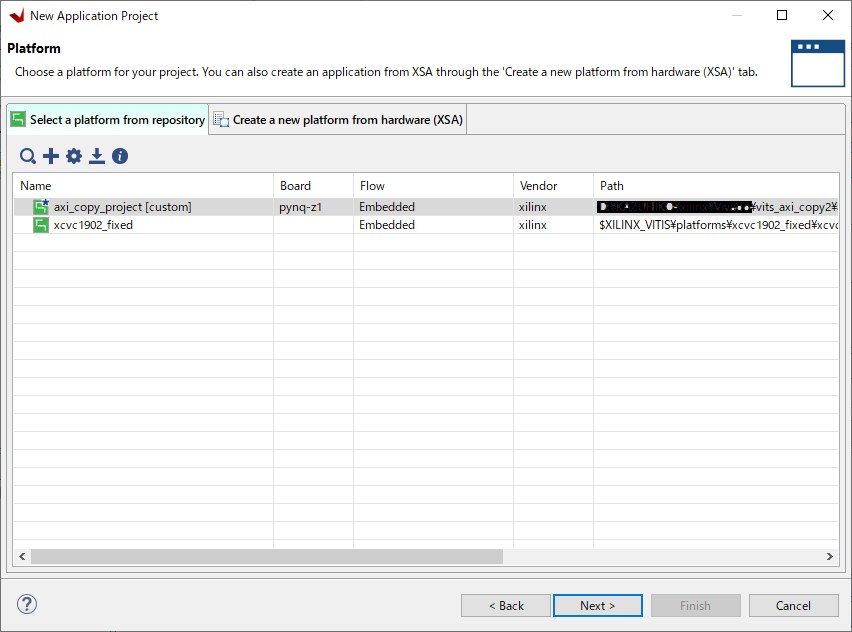Click the search platforms magnifier icon

[28, 157]
